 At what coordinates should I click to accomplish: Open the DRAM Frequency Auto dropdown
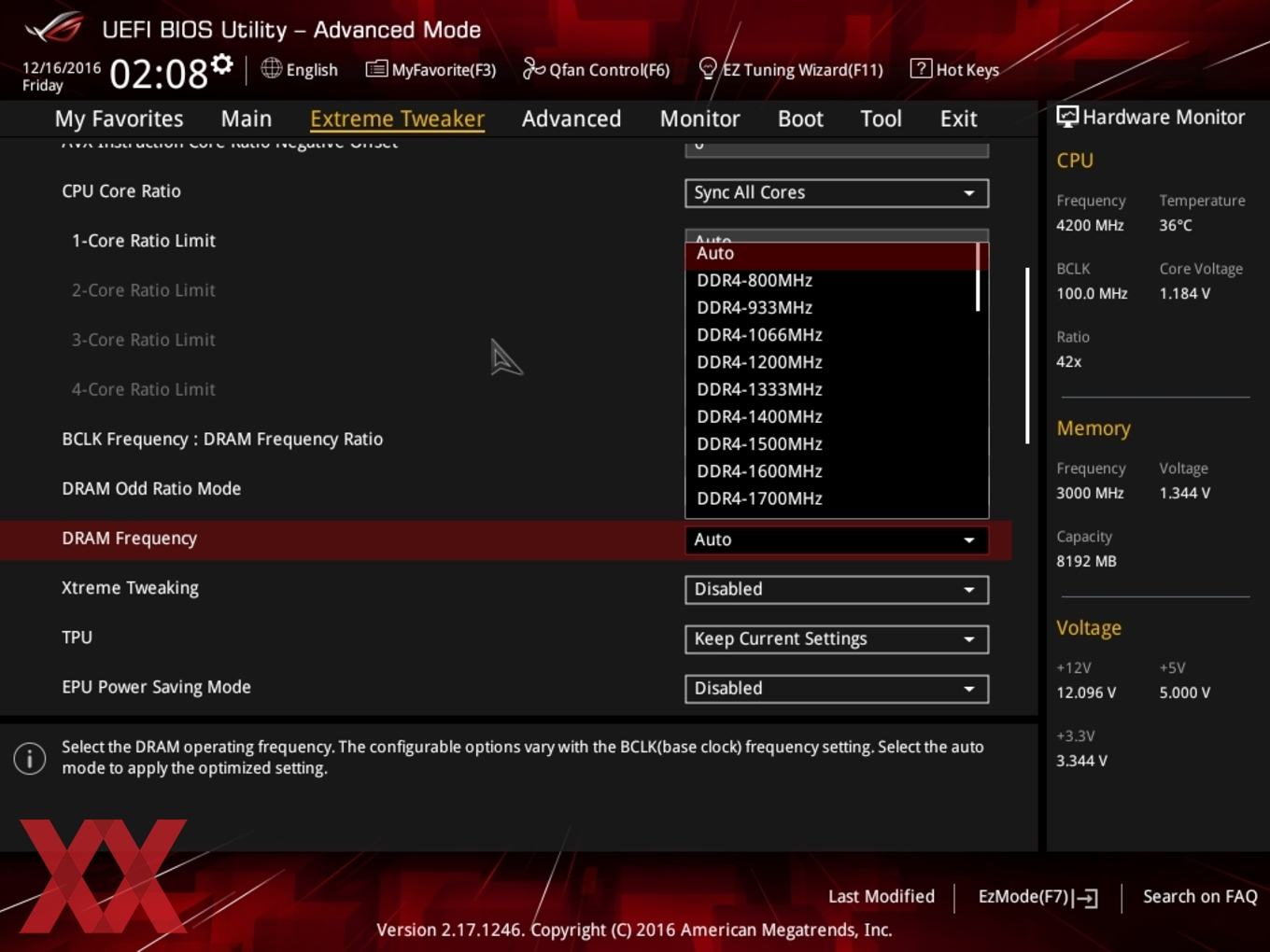[837, 539]
